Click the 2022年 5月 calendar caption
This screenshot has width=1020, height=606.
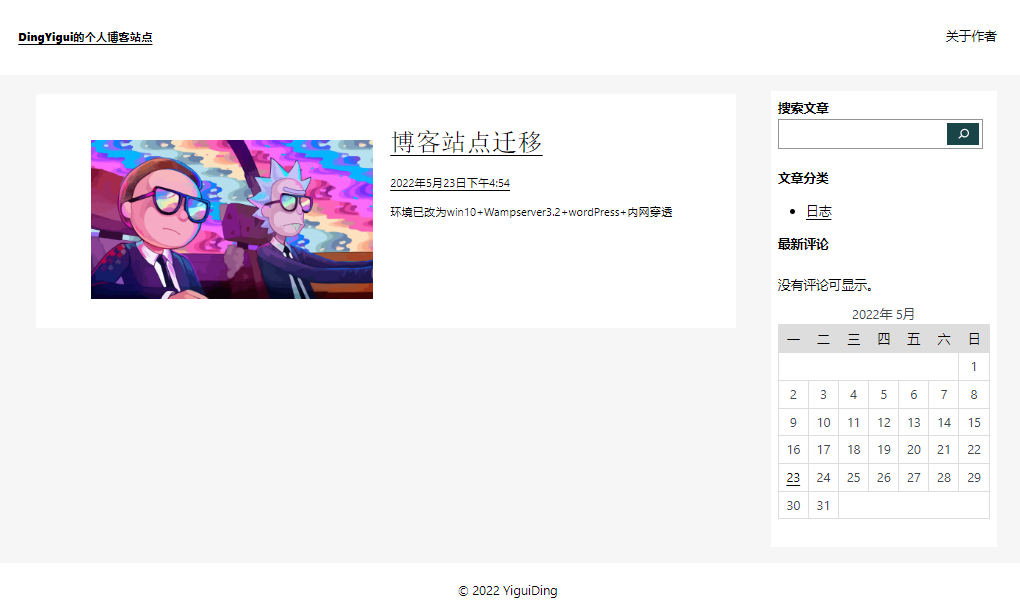(x=883, y=314)
